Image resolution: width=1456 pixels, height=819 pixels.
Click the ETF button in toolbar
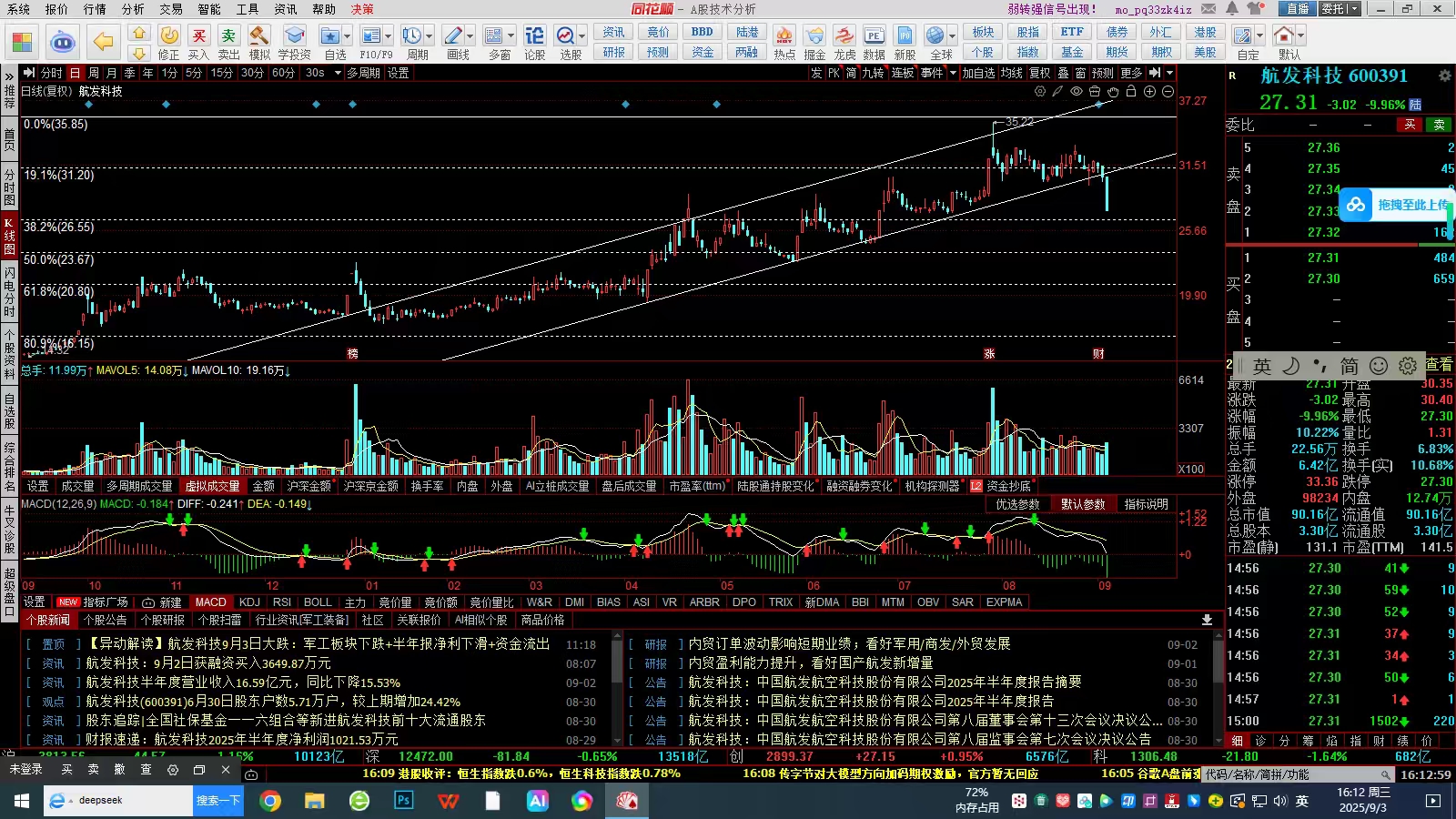click(1073, 32)
